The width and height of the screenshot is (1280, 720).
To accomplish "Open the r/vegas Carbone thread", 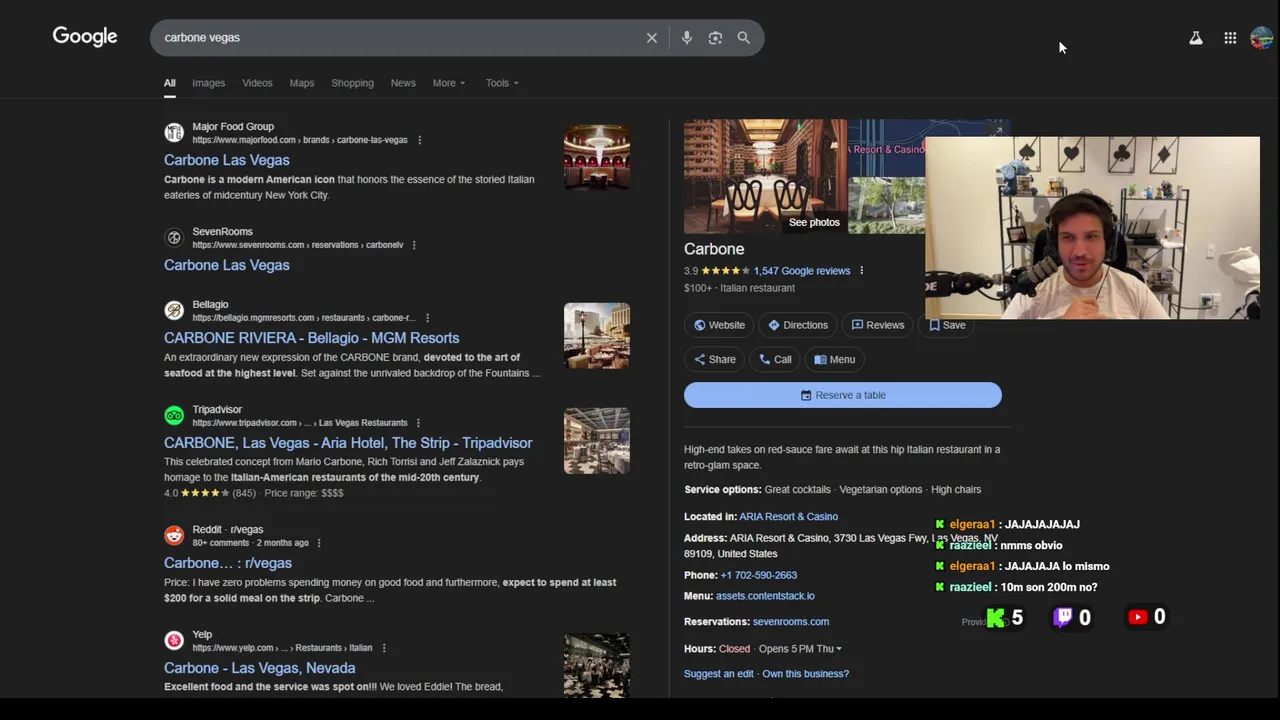I will pos(228,563).
